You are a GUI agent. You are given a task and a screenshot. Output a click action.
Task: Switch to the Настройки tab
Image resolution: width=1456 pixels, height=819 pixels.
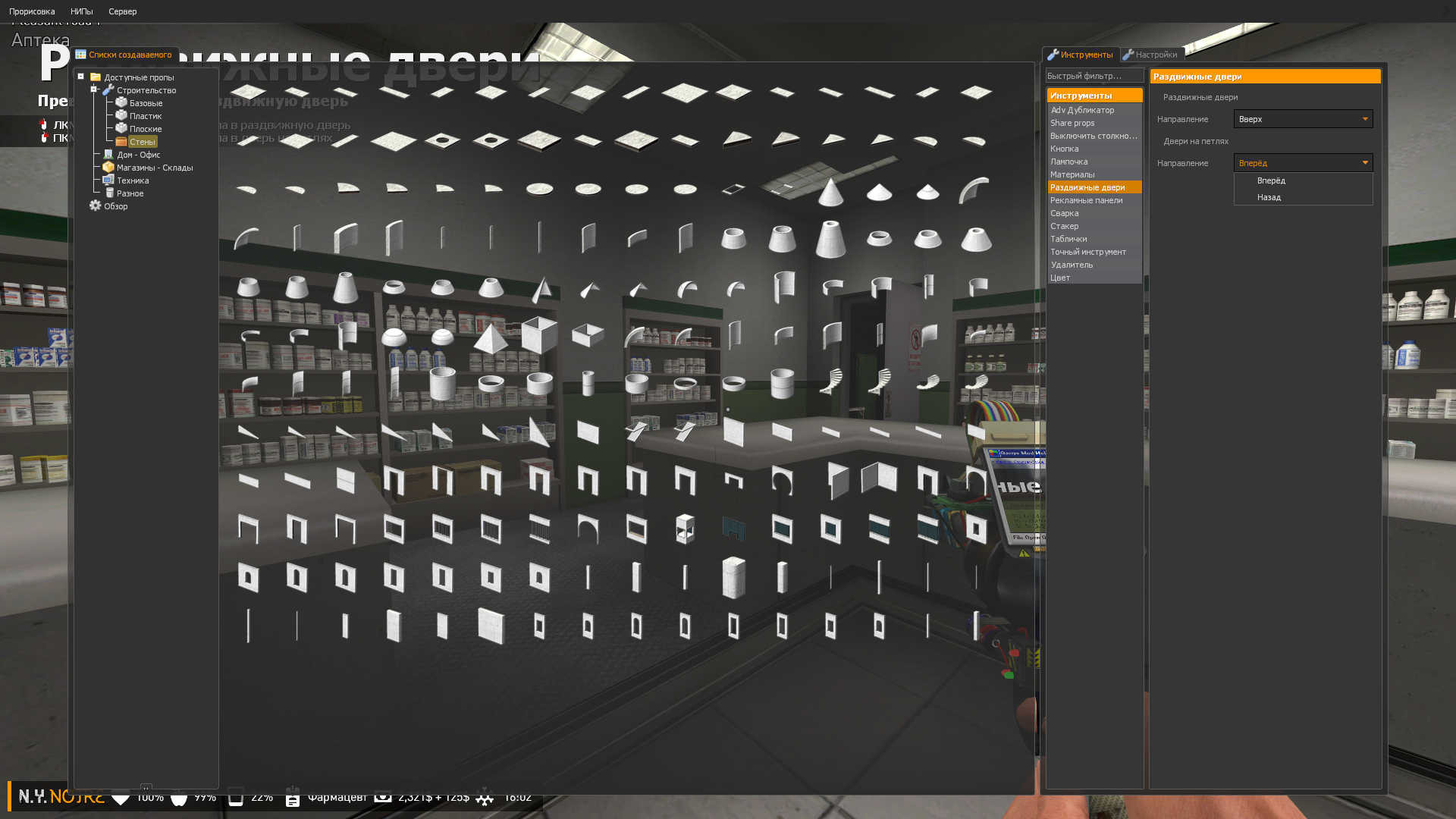click(1151, 55)
